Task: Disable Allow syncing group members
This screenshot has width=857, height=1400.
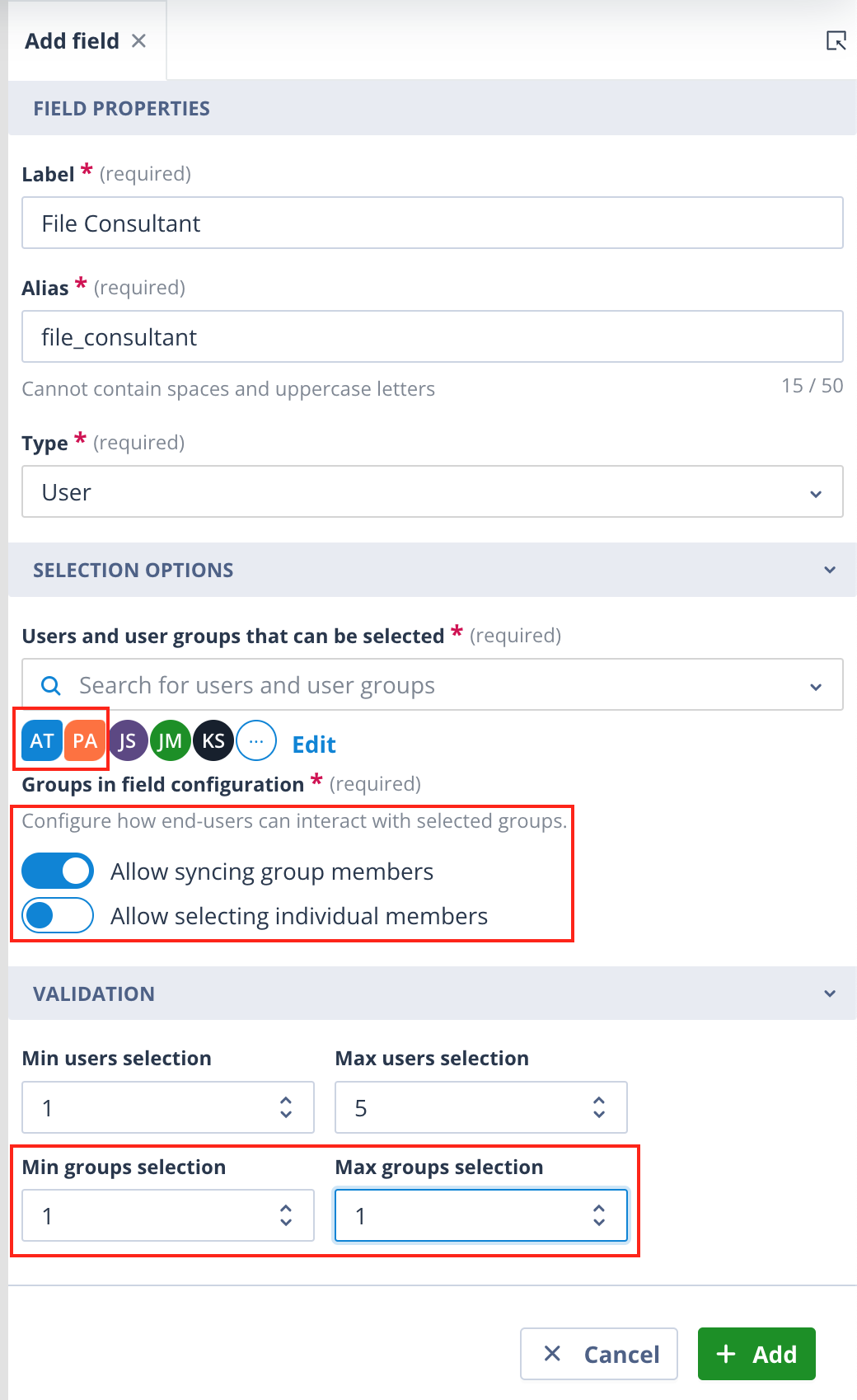Action: coord(58,871)
